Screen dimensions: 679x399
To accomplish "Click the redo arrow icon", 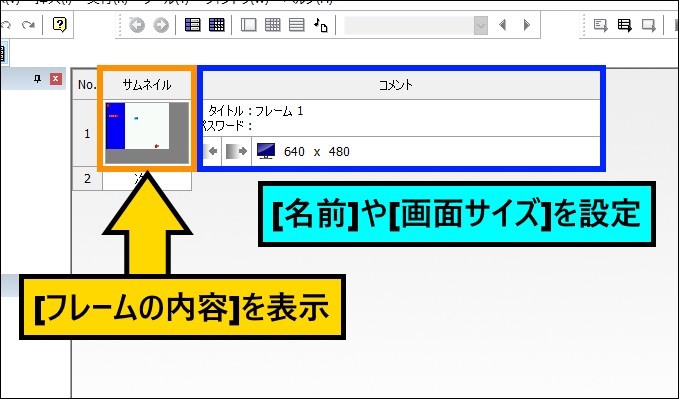I will pyautogui.click(x=29, y=25).
